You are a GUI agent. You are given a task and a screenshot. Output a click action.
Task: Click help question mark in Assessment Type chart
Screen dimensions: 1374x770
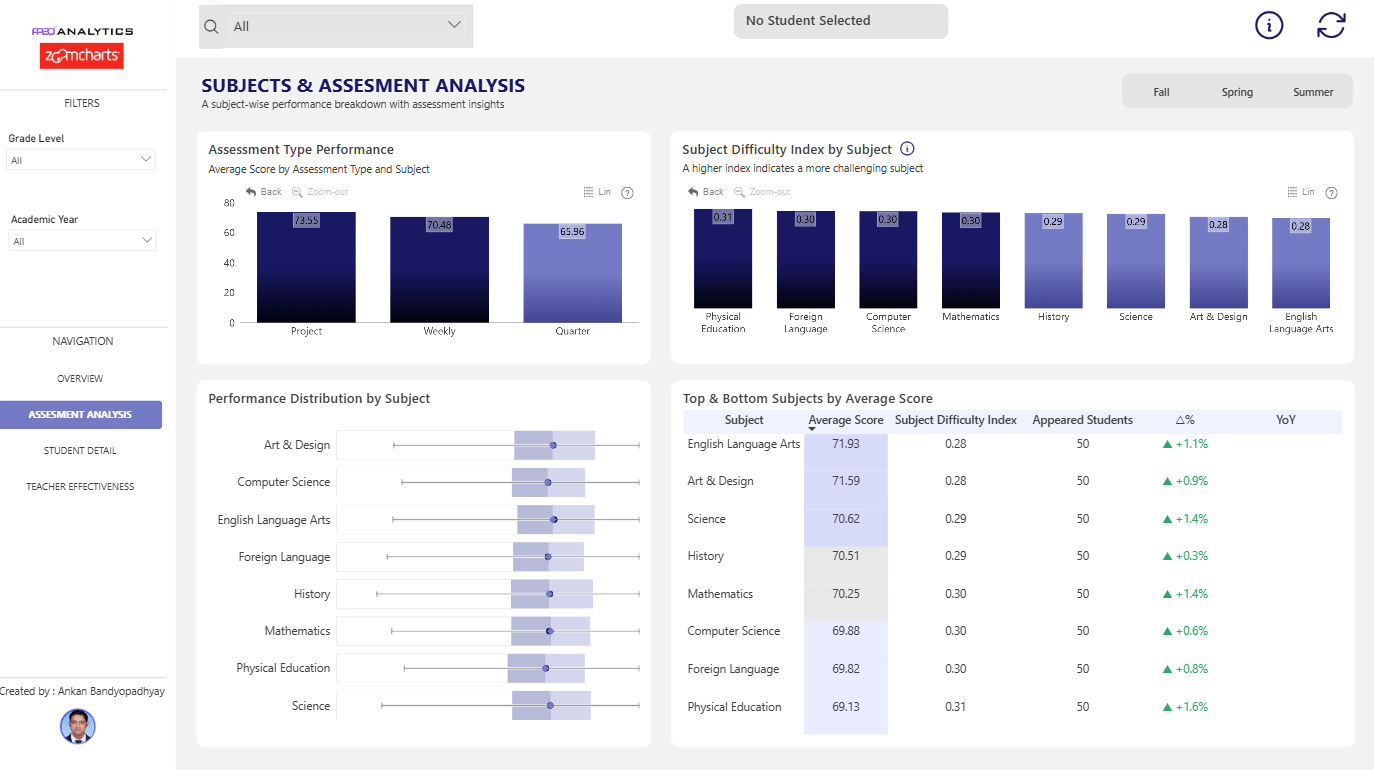pyautogui.click(x=628, y=193)
